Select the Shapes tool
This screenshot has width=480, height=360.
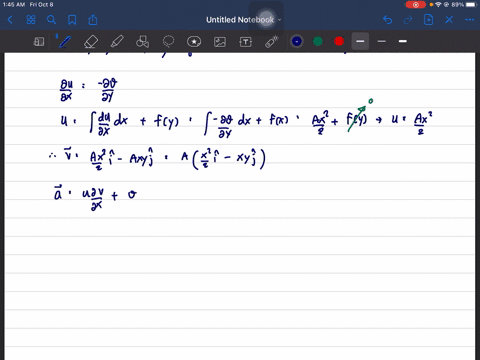(142, 42)
